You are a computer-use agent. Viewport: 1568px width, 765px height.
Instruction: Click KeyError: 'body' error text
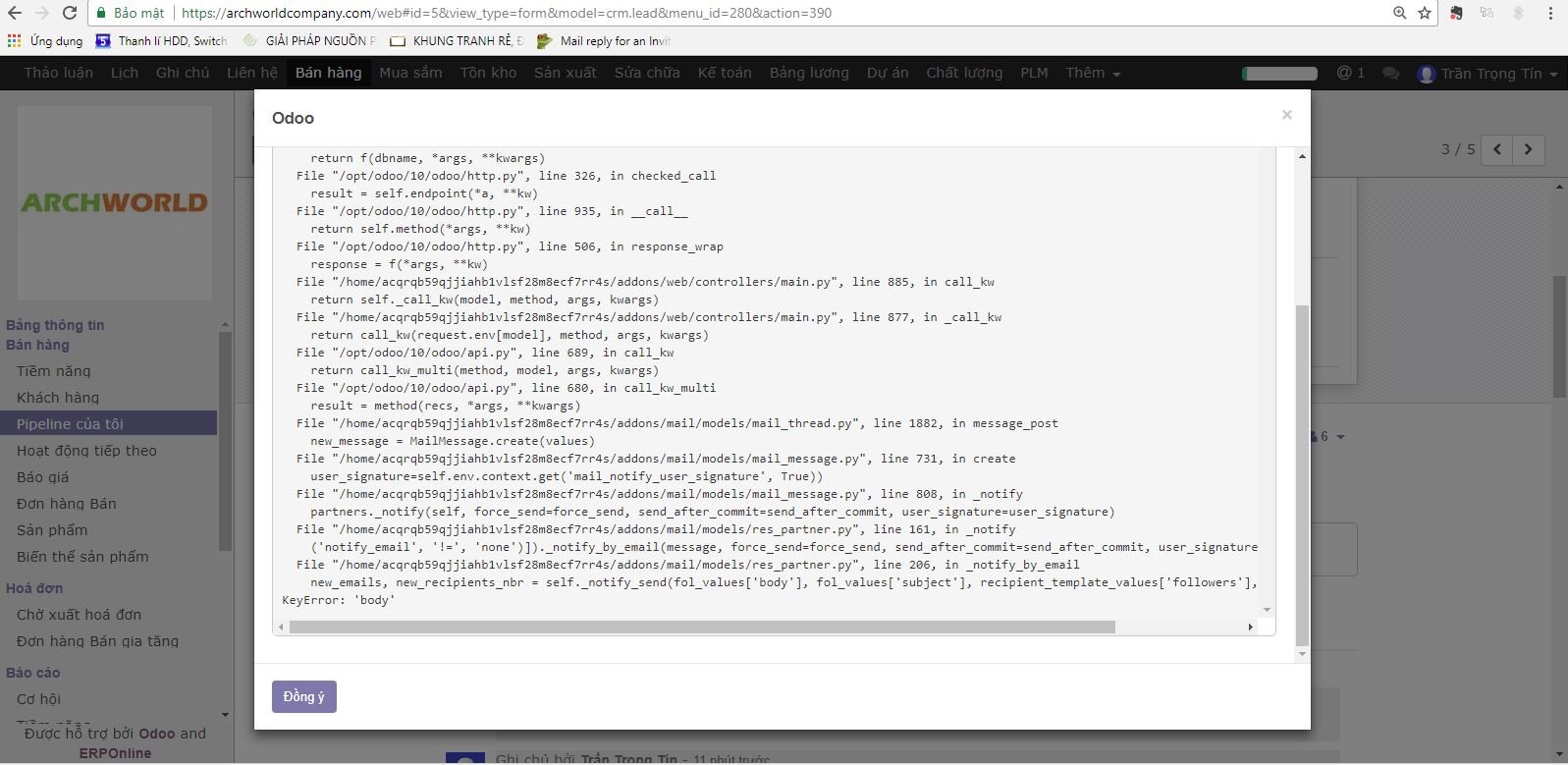pos(339,600)
